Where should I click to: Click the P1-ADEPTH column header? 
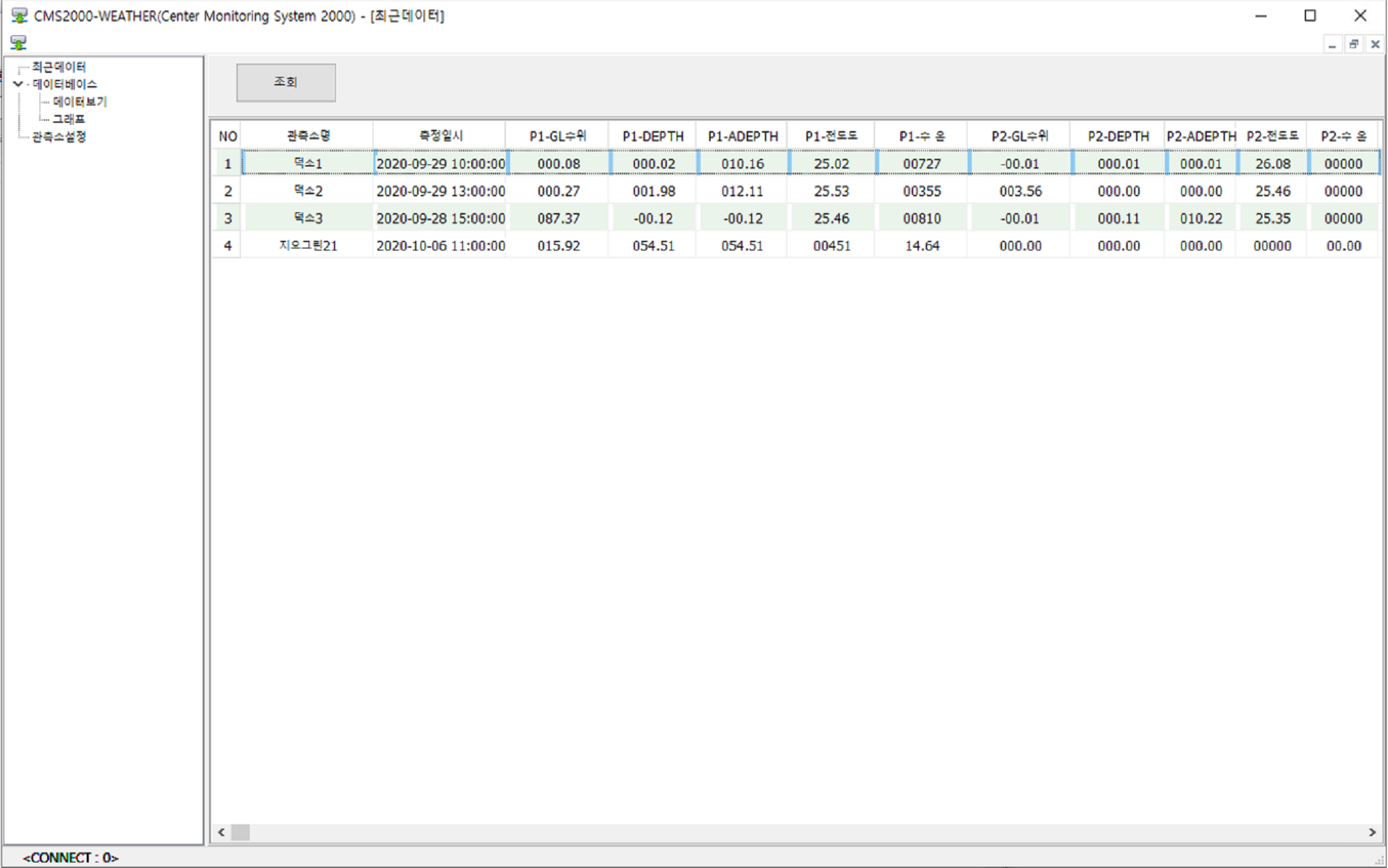point(742,136)
